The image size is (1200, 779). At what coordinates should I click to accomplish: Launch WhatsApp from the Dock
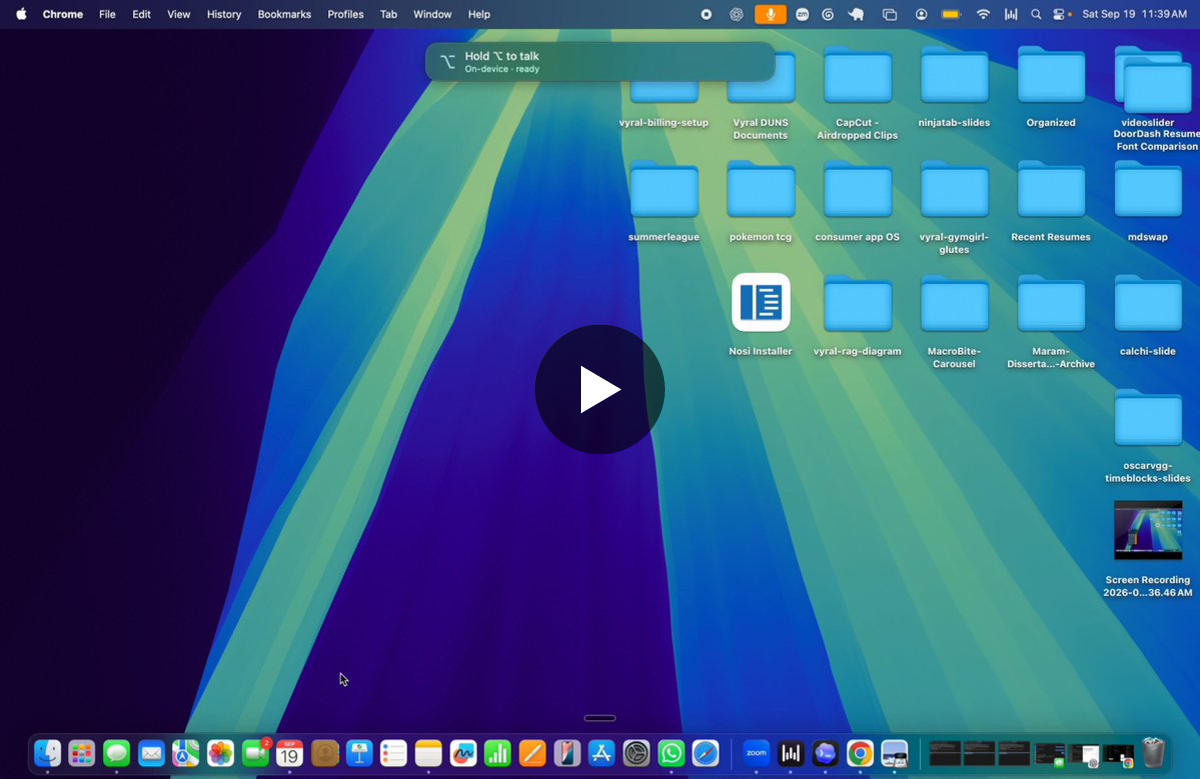point(671,753)
